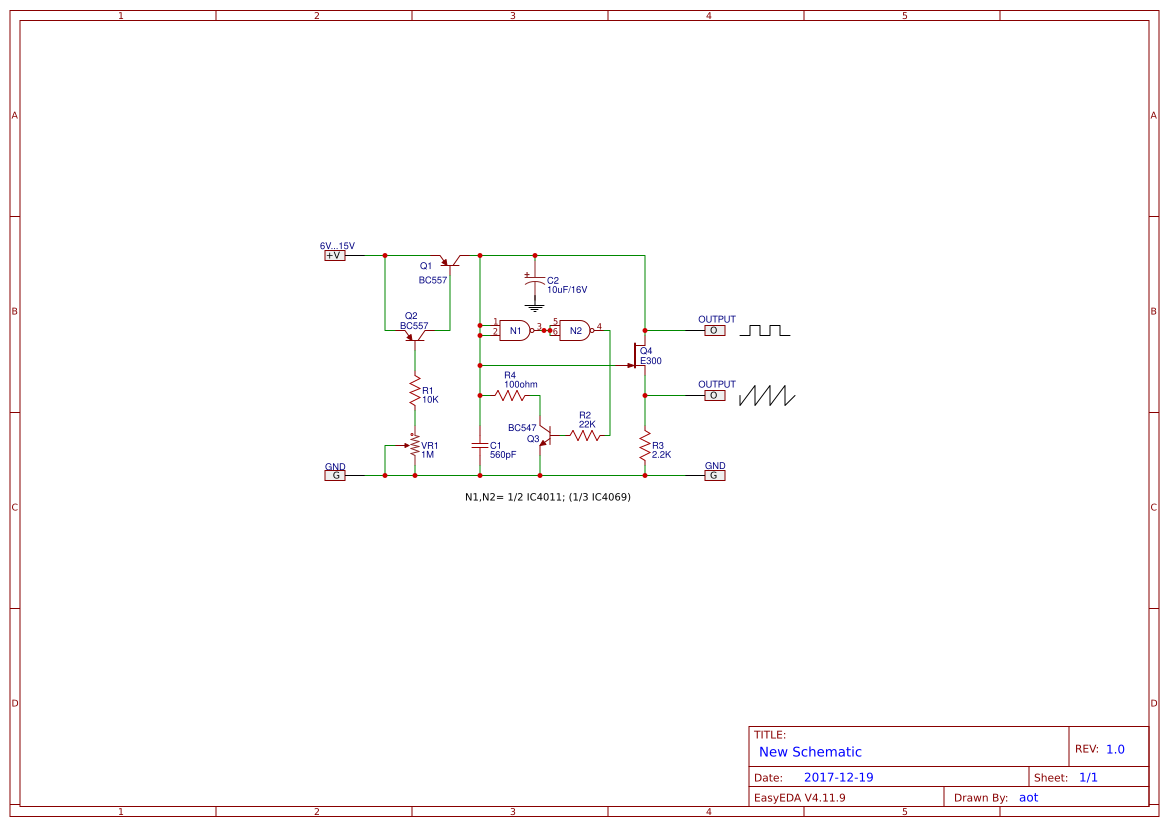Click the VR1 1M potentiometer symbol
The height and width of the screenshot is (827, 1169).
click(415, 445)
